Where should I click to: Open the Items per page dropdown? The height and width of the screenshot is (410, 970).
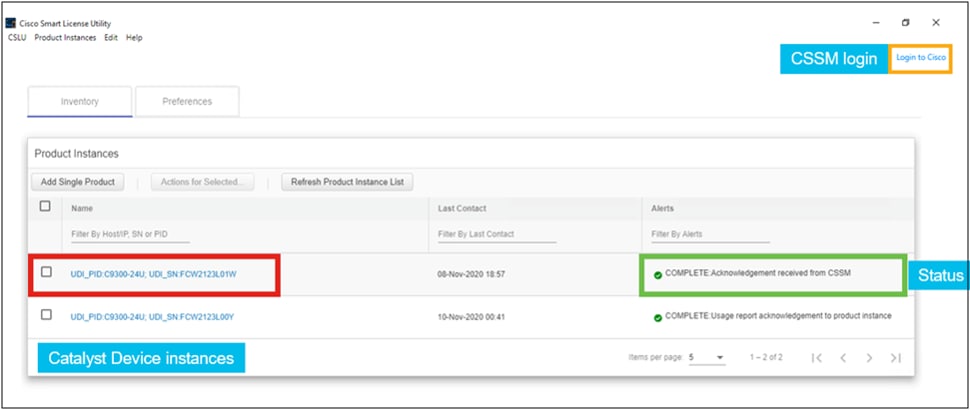point(706,357)
